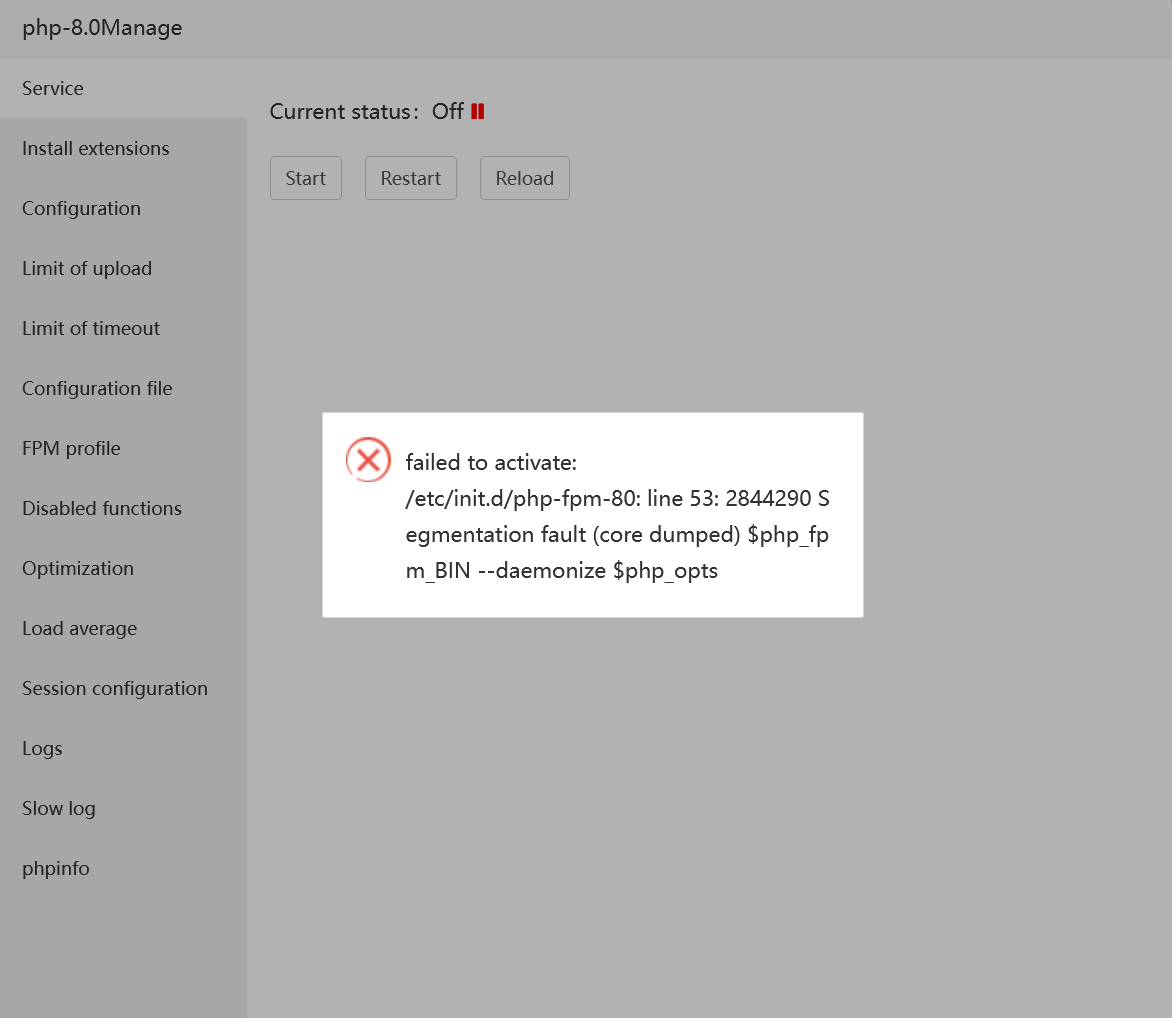
Task: Open Session configuration settings
Action: pos(115,688)
